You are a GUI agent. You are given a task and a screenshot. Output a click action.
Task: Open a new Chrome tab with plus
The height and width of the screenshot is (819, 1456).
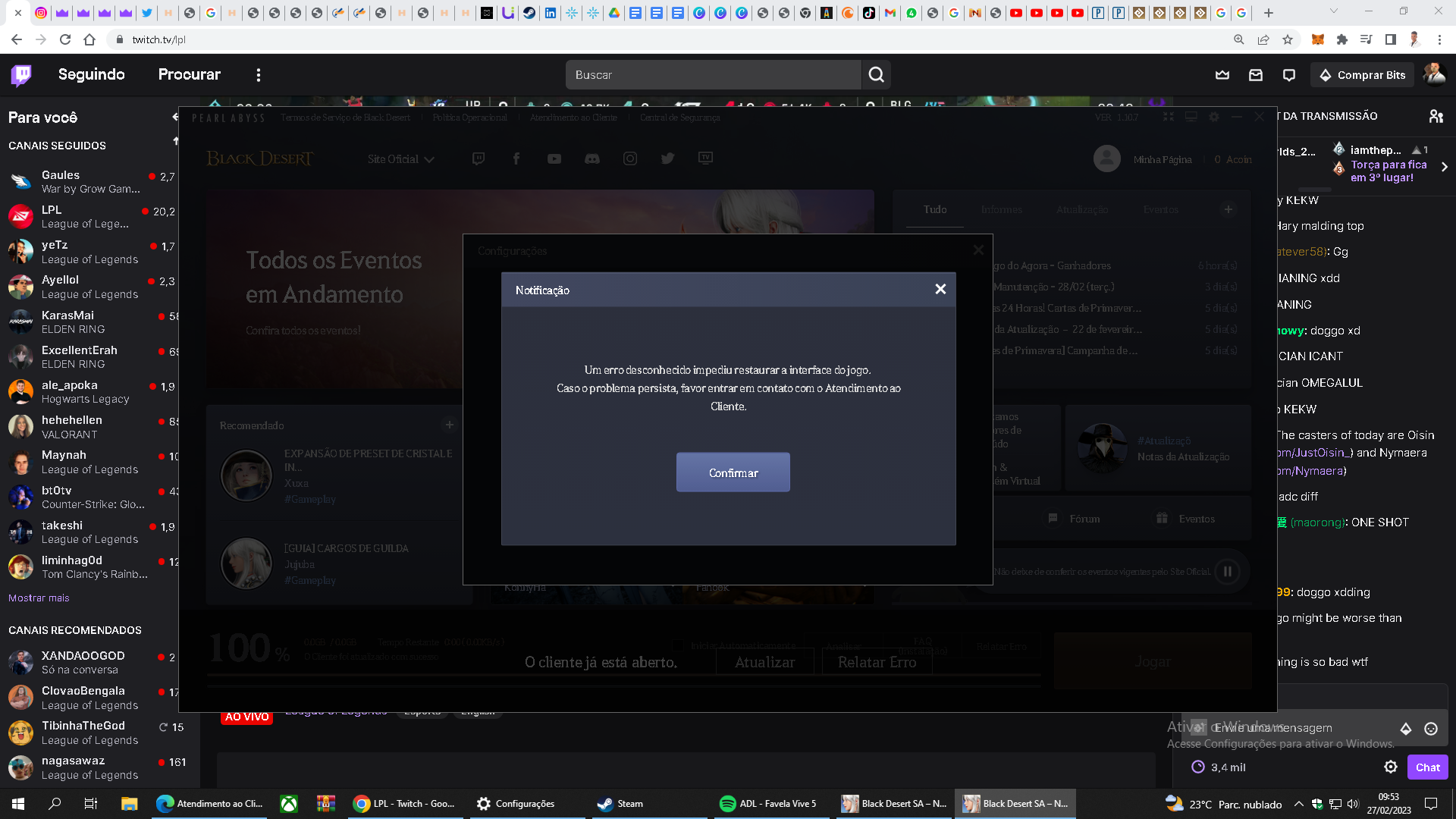coord(1268,13)
